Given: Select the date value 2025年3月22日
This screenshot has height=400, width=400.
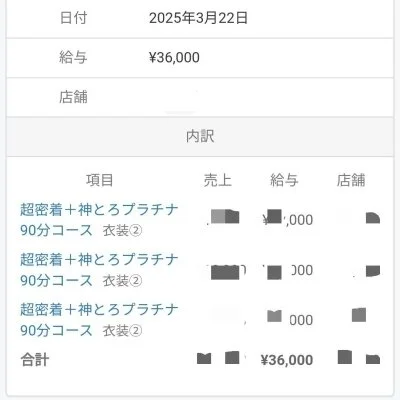Looking at the screenshot, I should click(x=198, y=18).
